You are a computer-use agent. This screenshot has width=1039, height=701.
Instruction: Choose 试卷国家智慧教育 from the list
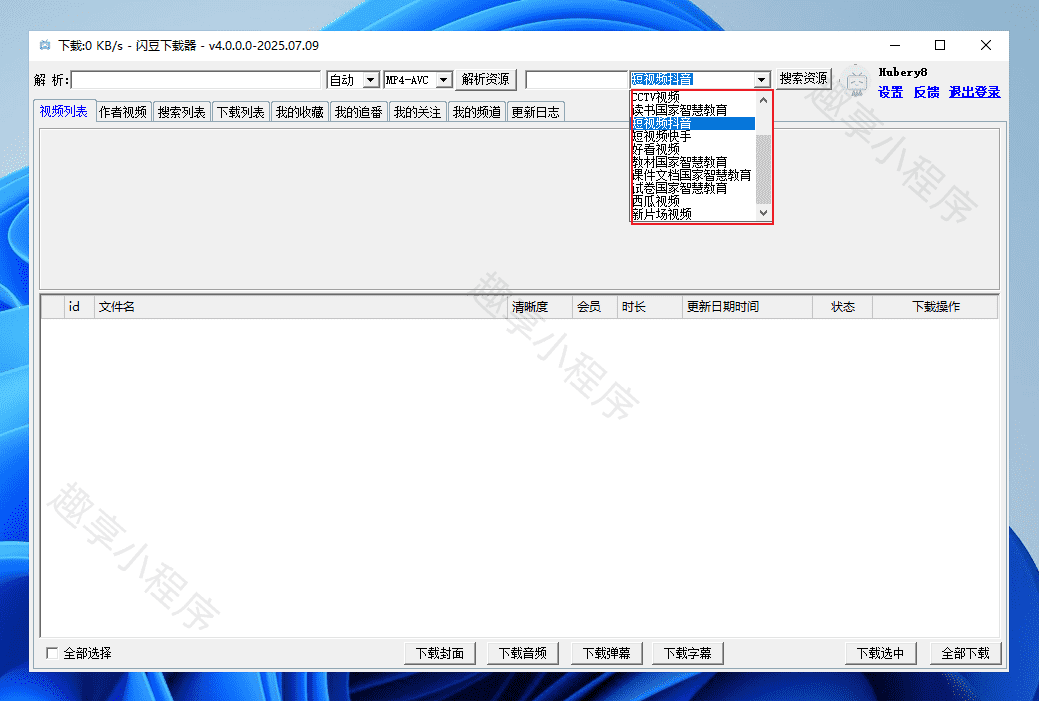coord(692,188)
